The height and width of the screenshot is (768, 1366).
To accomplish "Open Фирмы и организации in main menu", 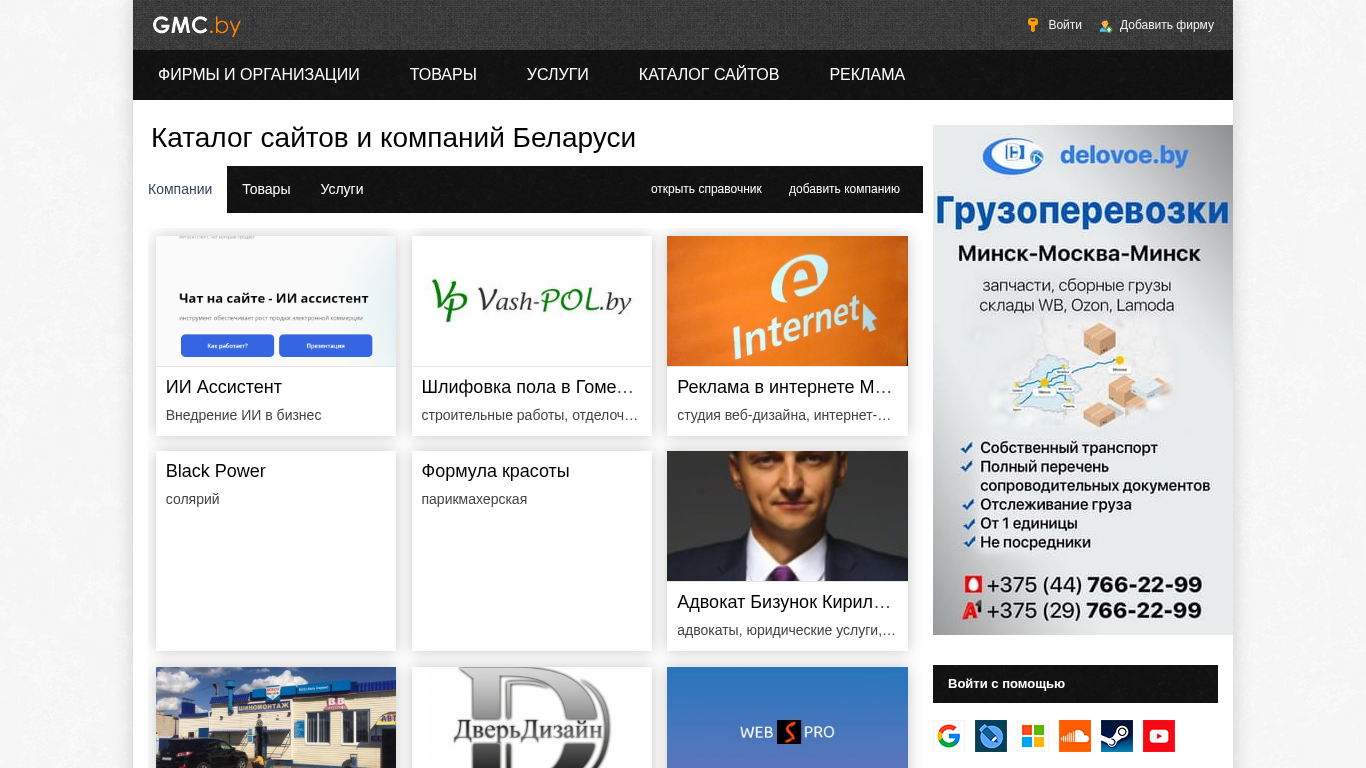I will [x=259, y=75].
